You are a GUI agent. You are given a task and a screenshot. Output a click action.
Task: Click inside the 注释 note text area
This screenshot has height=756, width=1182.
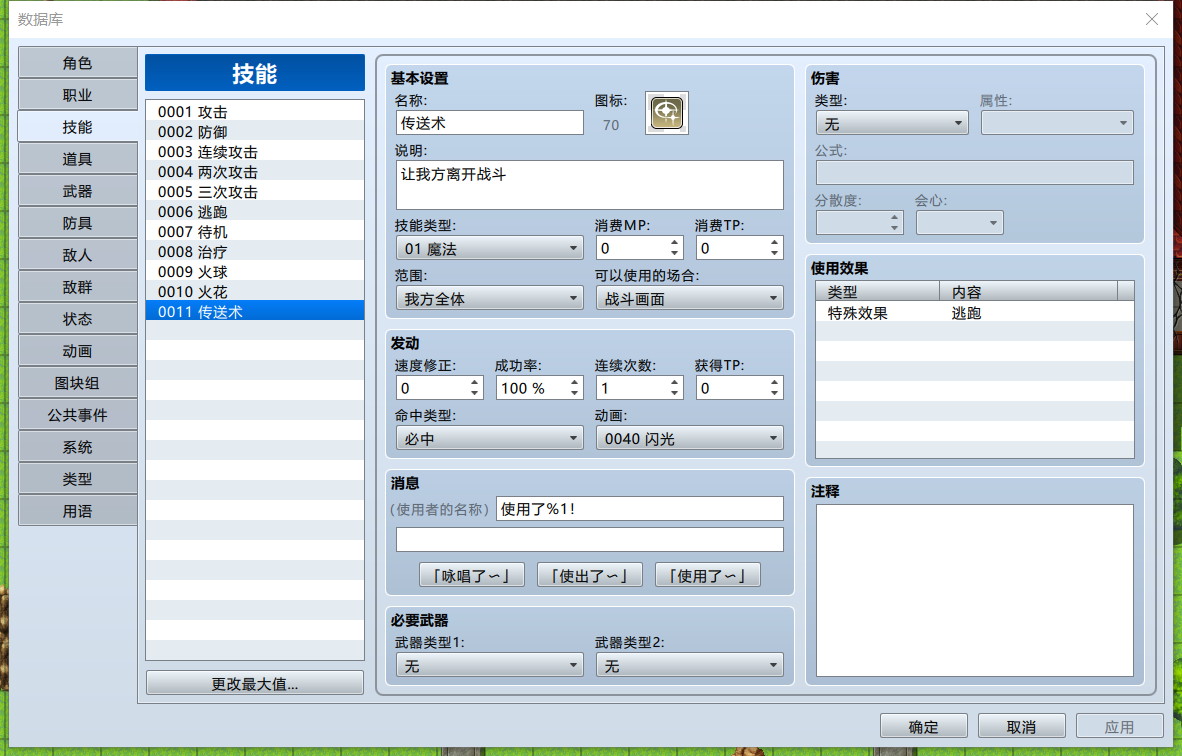point(975,590)
